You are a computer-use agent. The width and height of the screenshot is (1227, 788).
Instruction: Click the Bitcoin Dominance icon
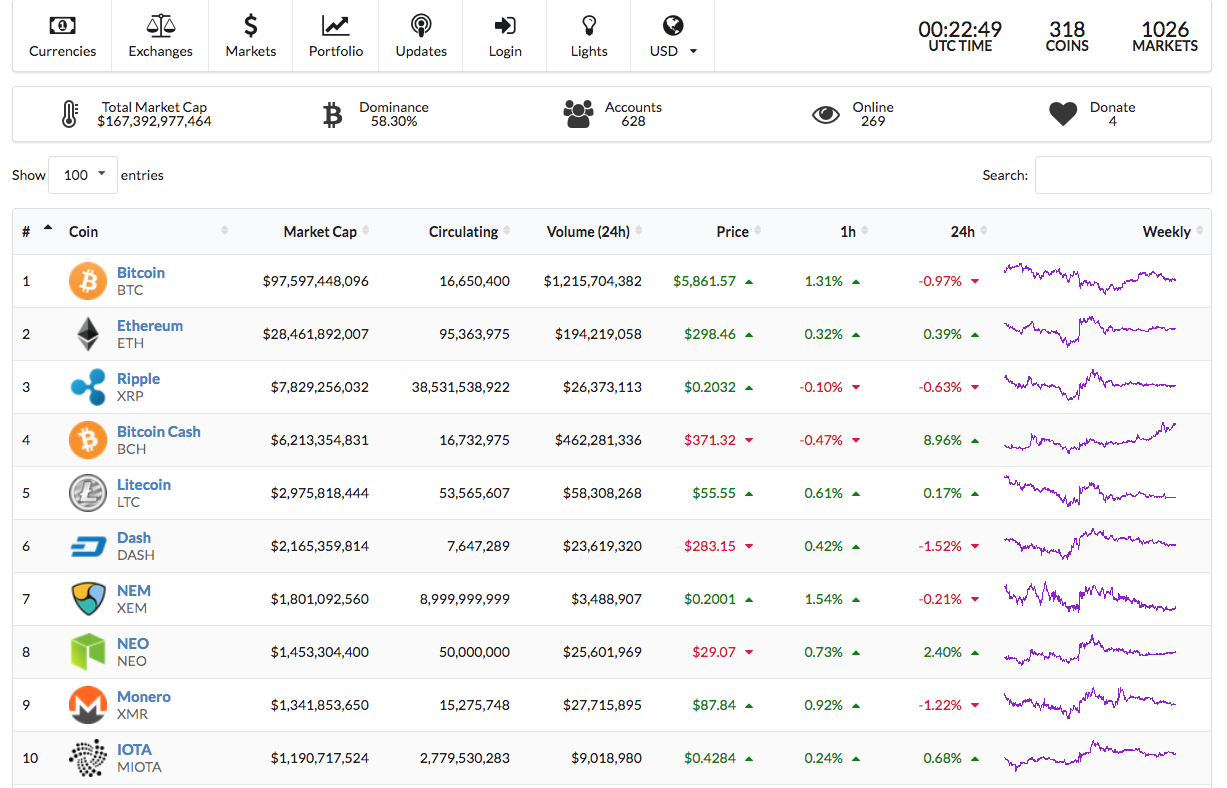[333, 115]
